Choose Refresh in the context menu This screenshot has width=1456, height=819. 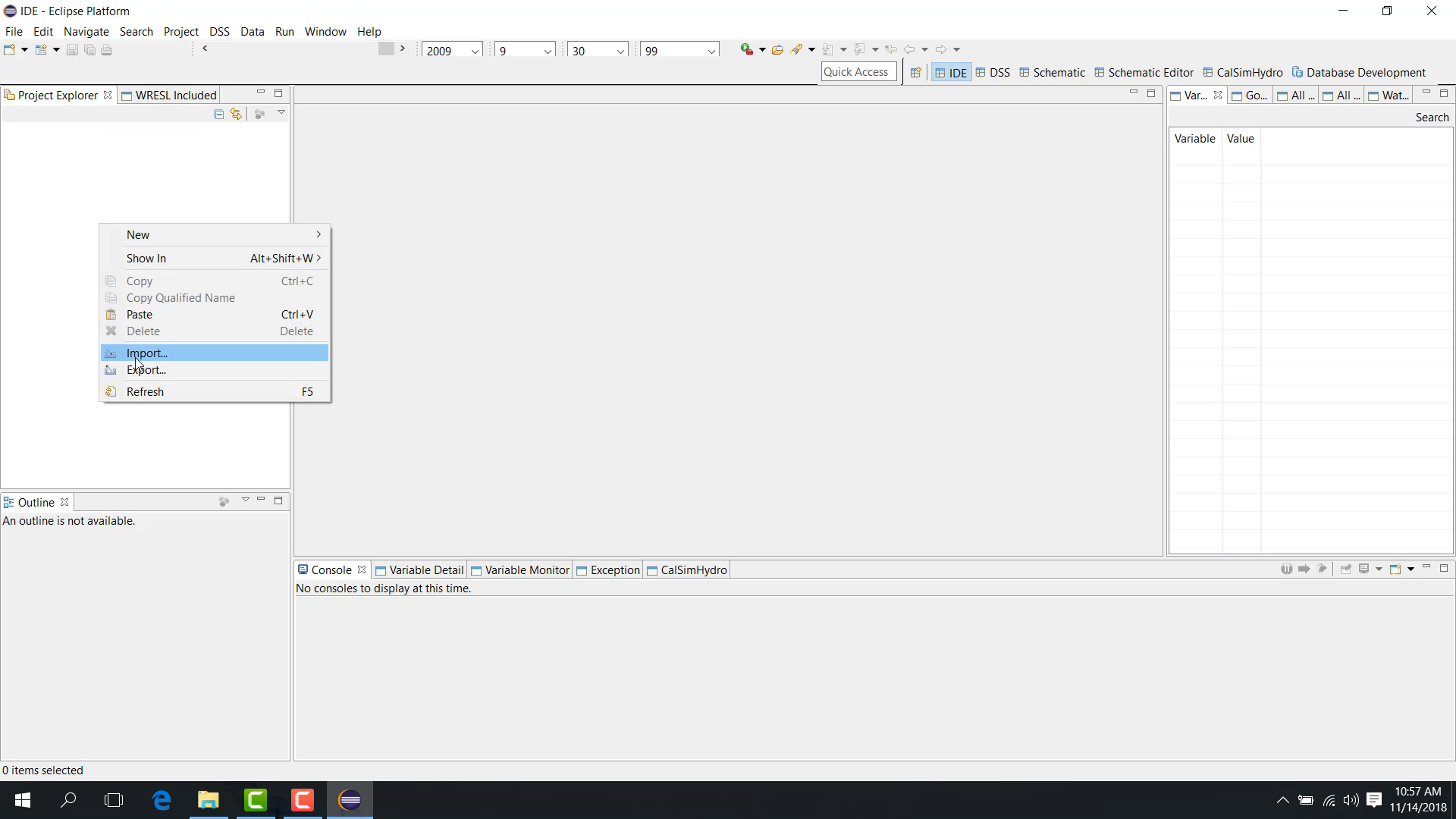click(215, 392)
